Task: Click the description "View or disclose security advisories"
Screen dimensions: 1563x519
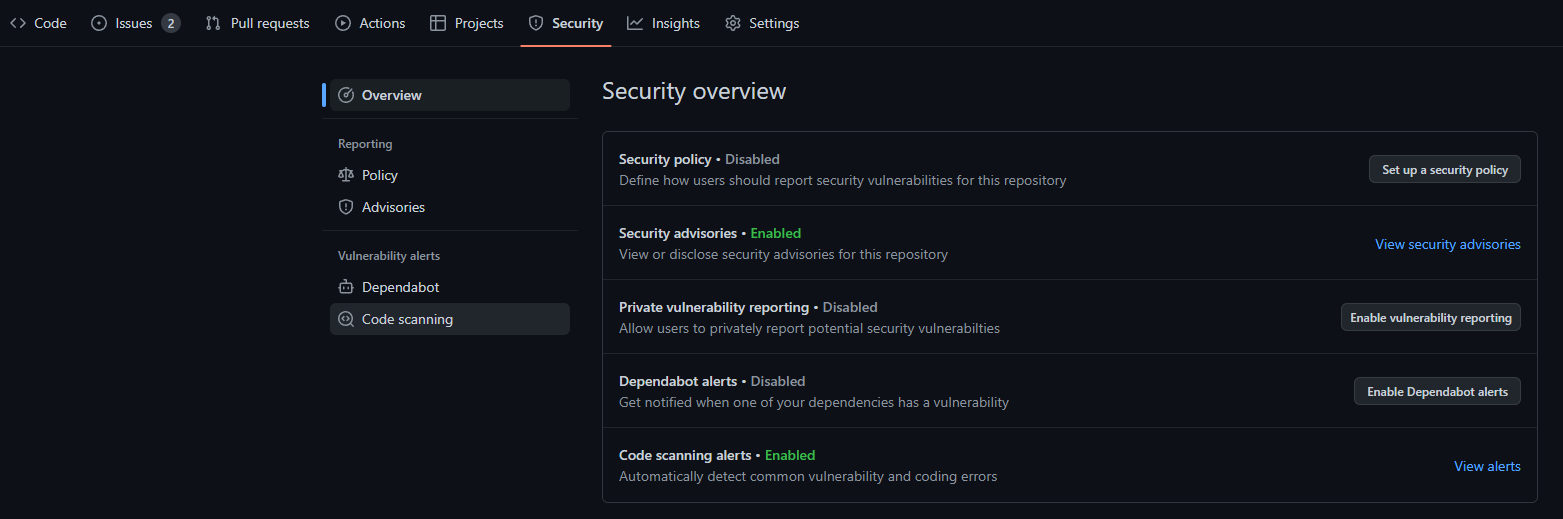Action: coord(783,255)
